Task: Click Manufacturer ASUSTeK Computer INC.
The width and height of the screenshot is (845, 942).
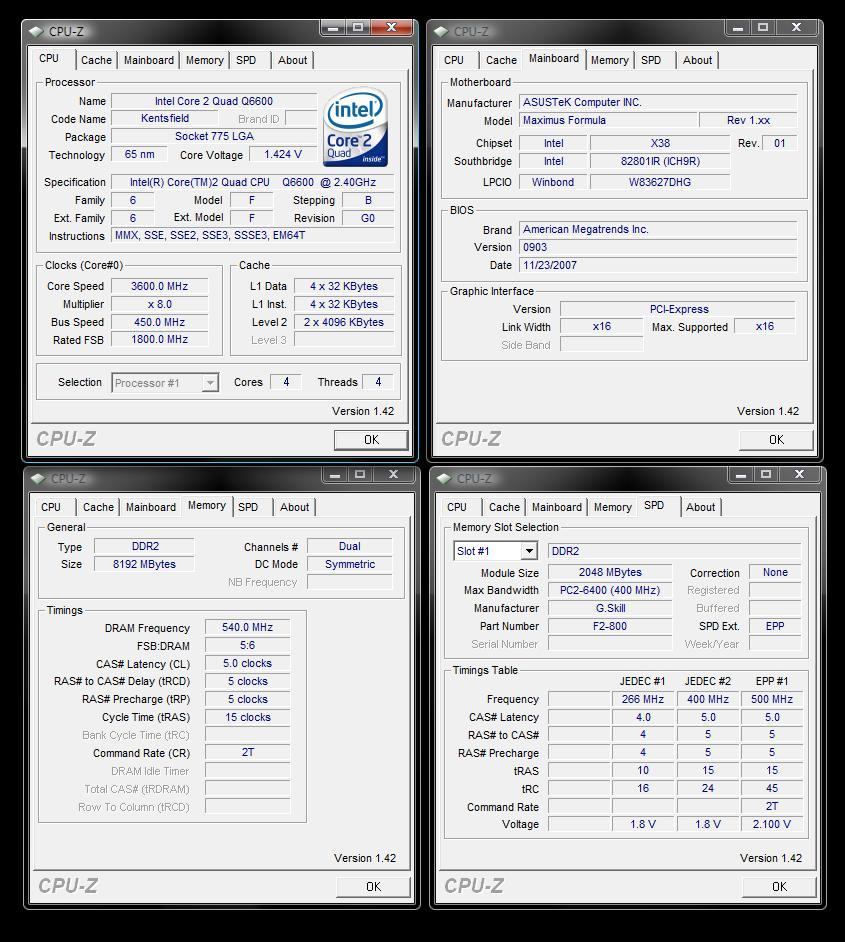Action: click(658, 102)
